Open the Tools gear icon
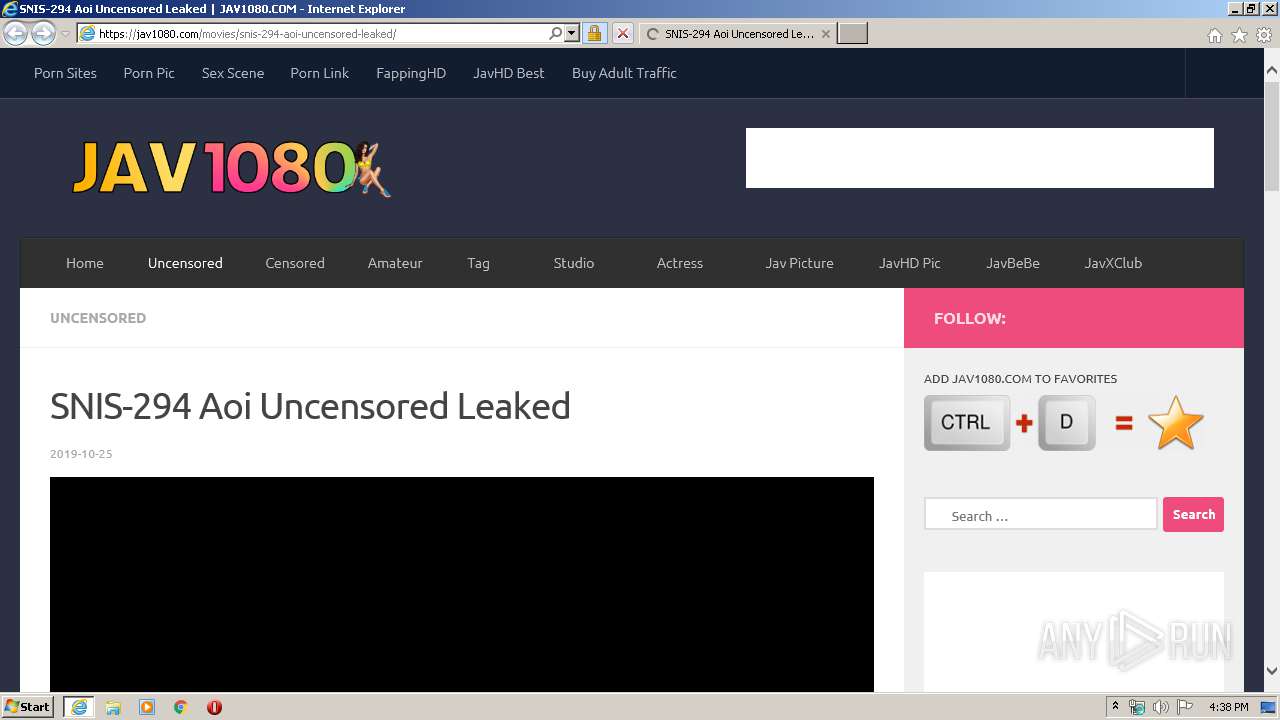The width and height of the screenshot is (1280, 720). coord(1264,35)
